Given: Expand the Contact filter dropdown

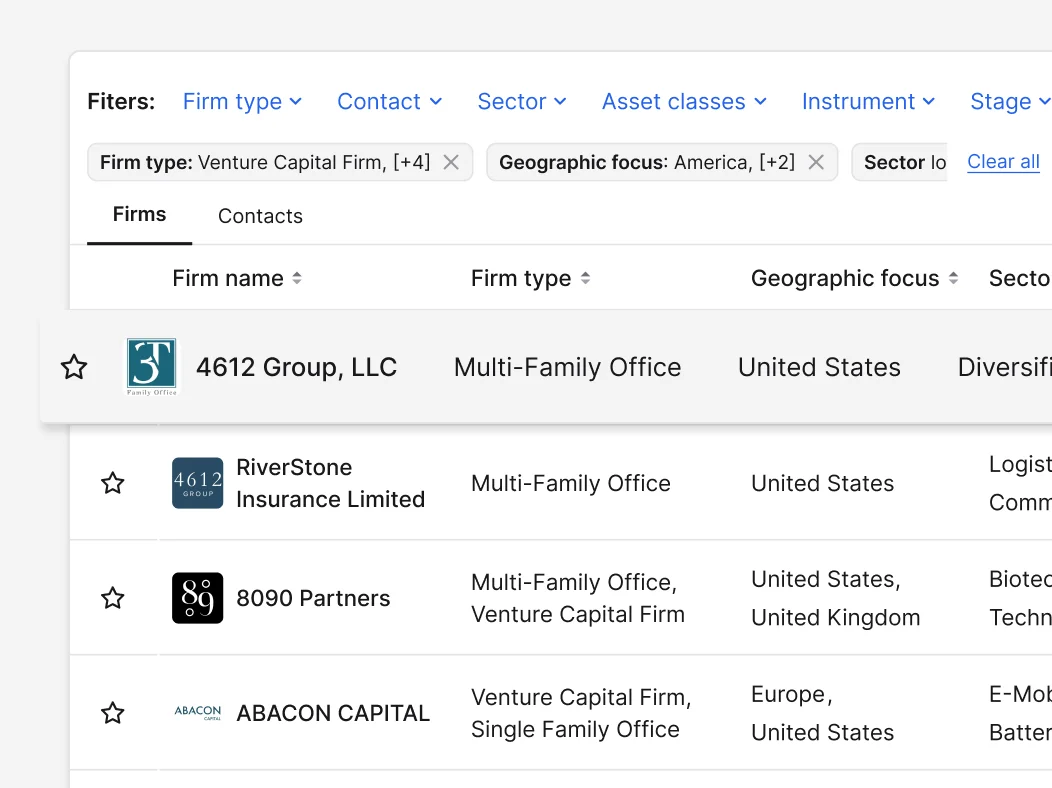Looking at the screenshot, I should pyautogui.click(x=389, y=101).
